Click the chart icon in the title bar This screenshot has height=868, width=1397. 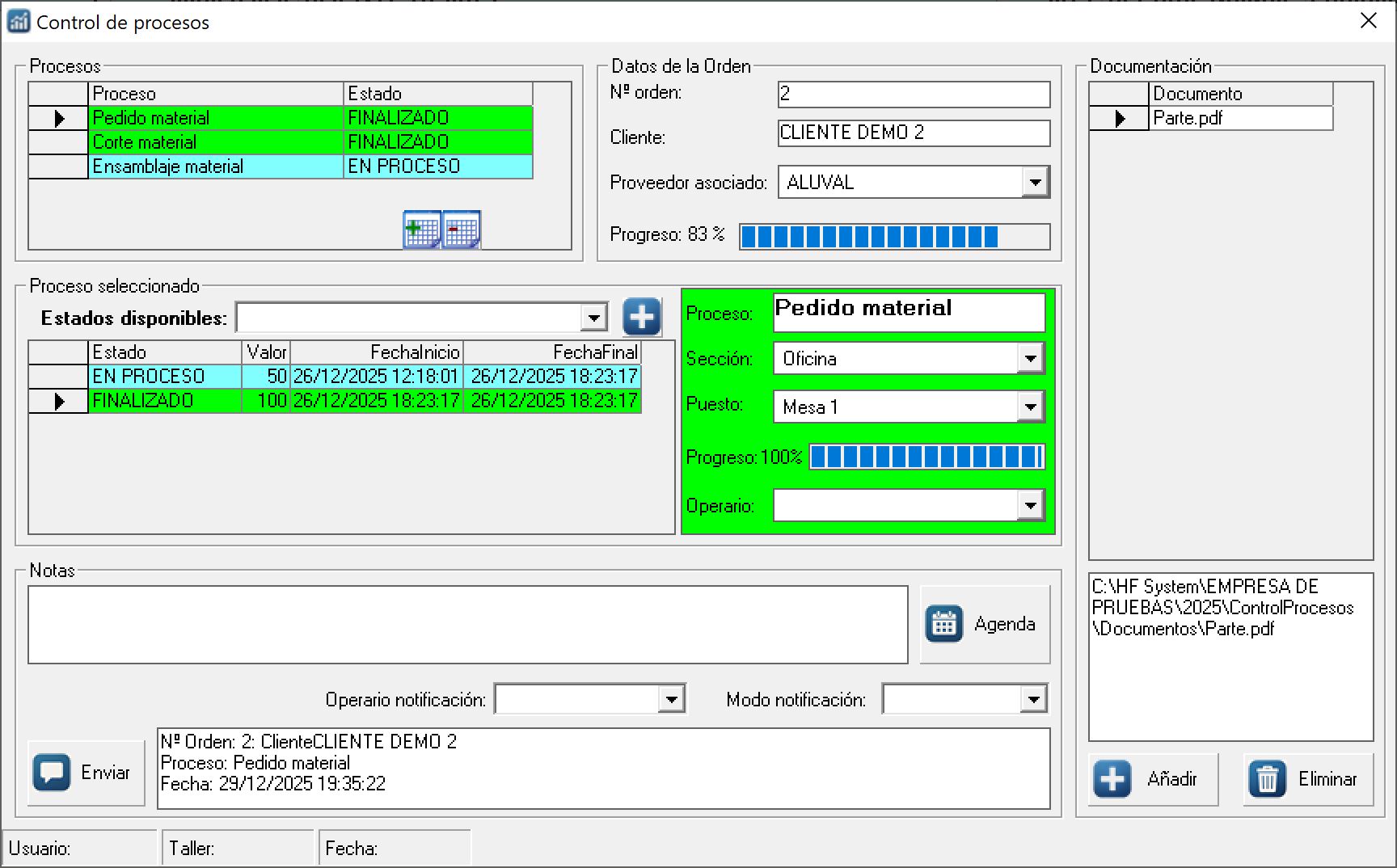tap(19, 22)
